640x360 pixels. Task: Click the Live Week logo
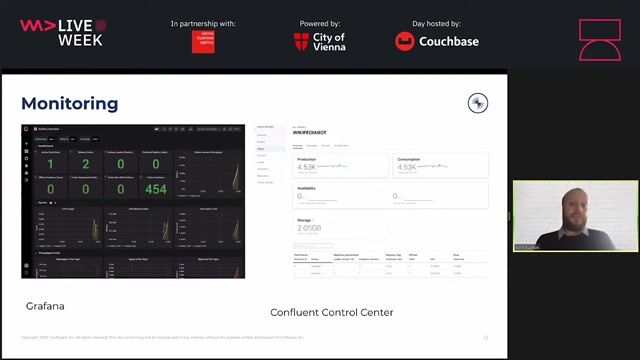63,33
